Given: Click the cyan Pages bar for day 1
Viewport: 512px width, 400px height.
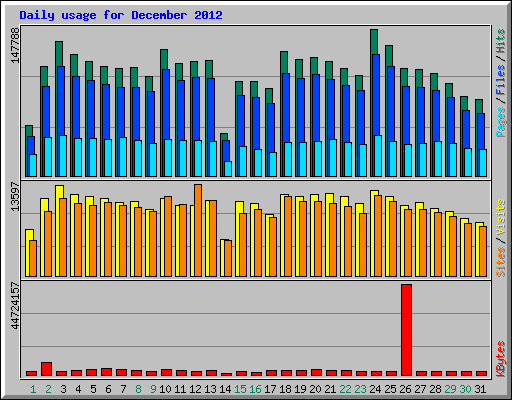Looking at the screenshot, I should (33, 165).
